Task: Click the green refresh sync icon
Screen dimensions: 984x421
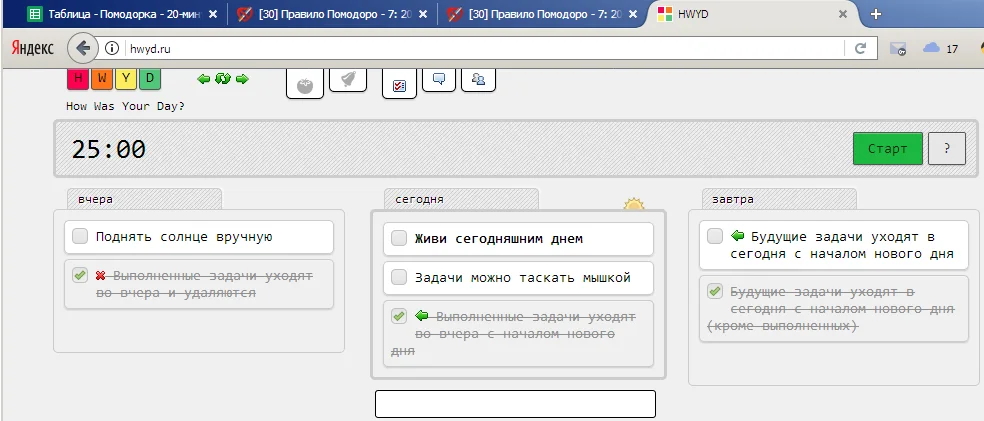Action: [223, 79]
